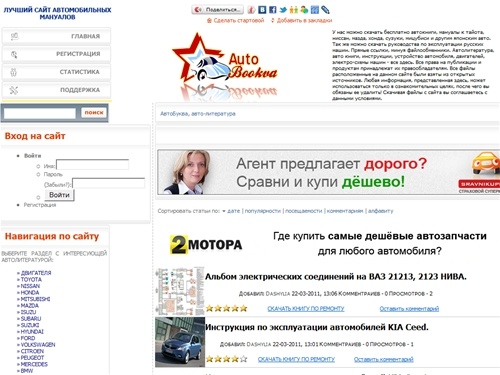Open 'Регистрация' link under login form
Screen dimensions: 500x375
point(40,205)
